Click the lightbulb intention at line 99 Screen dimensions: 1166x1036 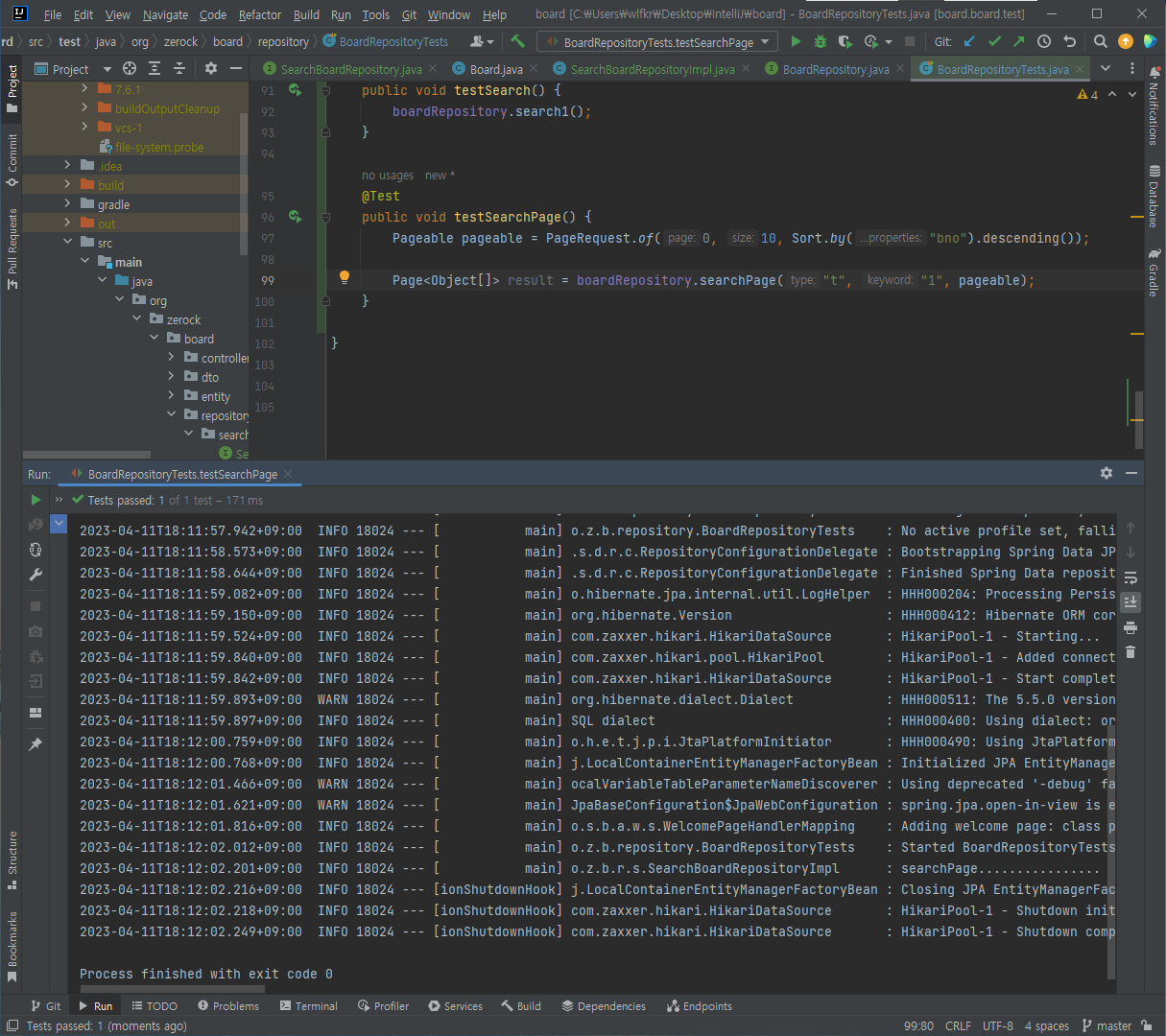click(x=344, y=277)
